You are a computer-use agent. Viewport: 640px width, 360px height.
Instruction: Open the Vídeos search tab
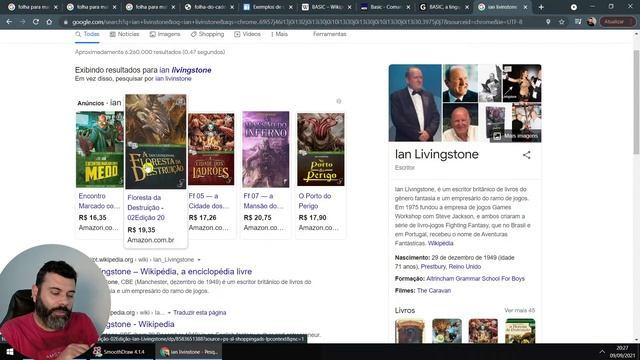(x=247, y=34)
